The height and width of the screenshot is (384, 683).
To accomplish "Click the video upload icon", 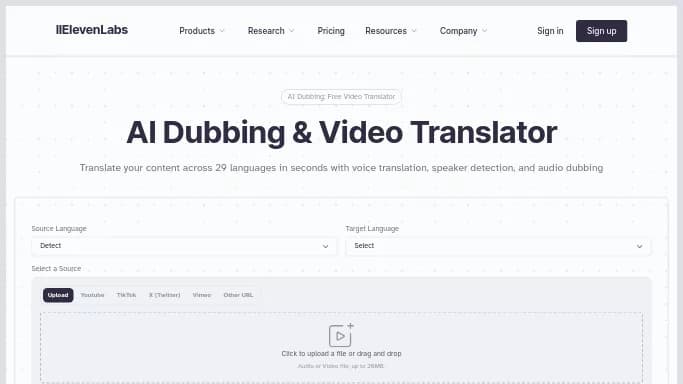I will click(341, 335).
